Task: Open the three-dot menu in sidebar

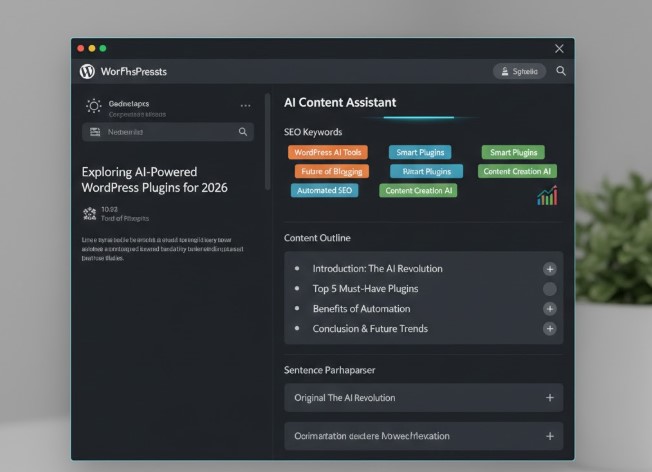Action: [x=245, y=106]
